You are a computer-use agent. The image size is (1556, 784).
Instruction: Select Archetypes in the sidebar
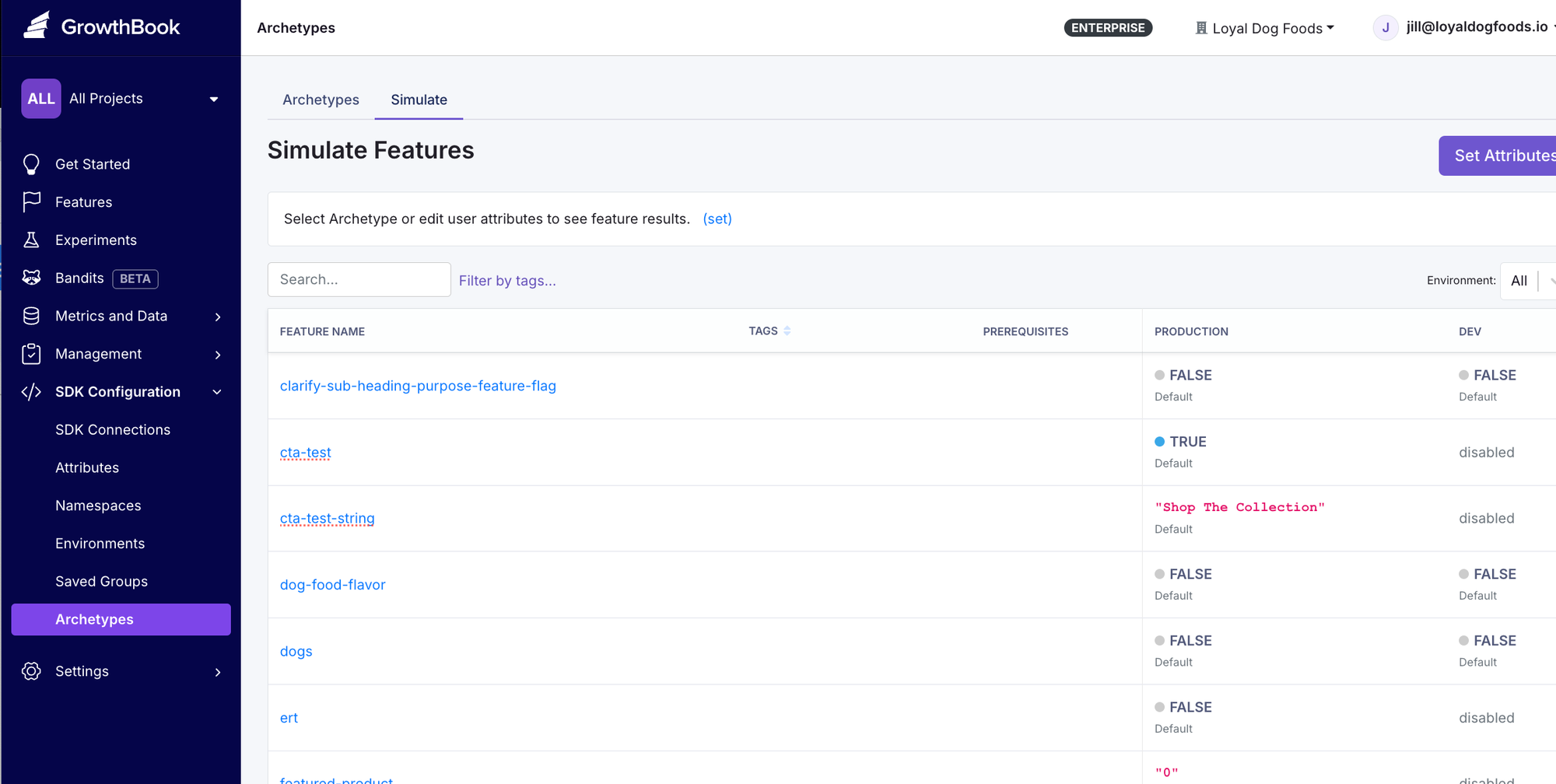coord(121,620)
